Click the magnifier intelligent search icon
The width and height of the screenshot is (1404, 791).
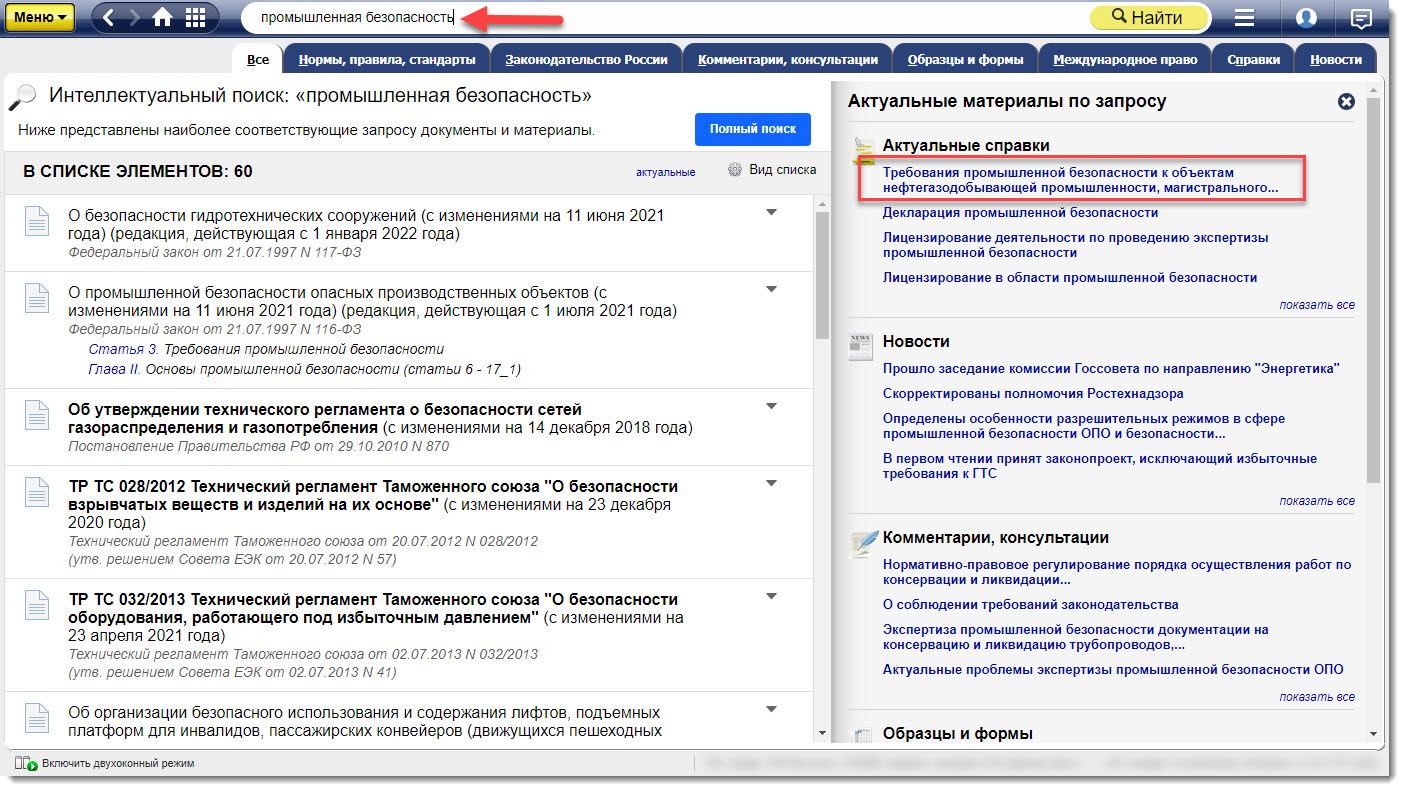pyautogui.click(x=22, y=97)
